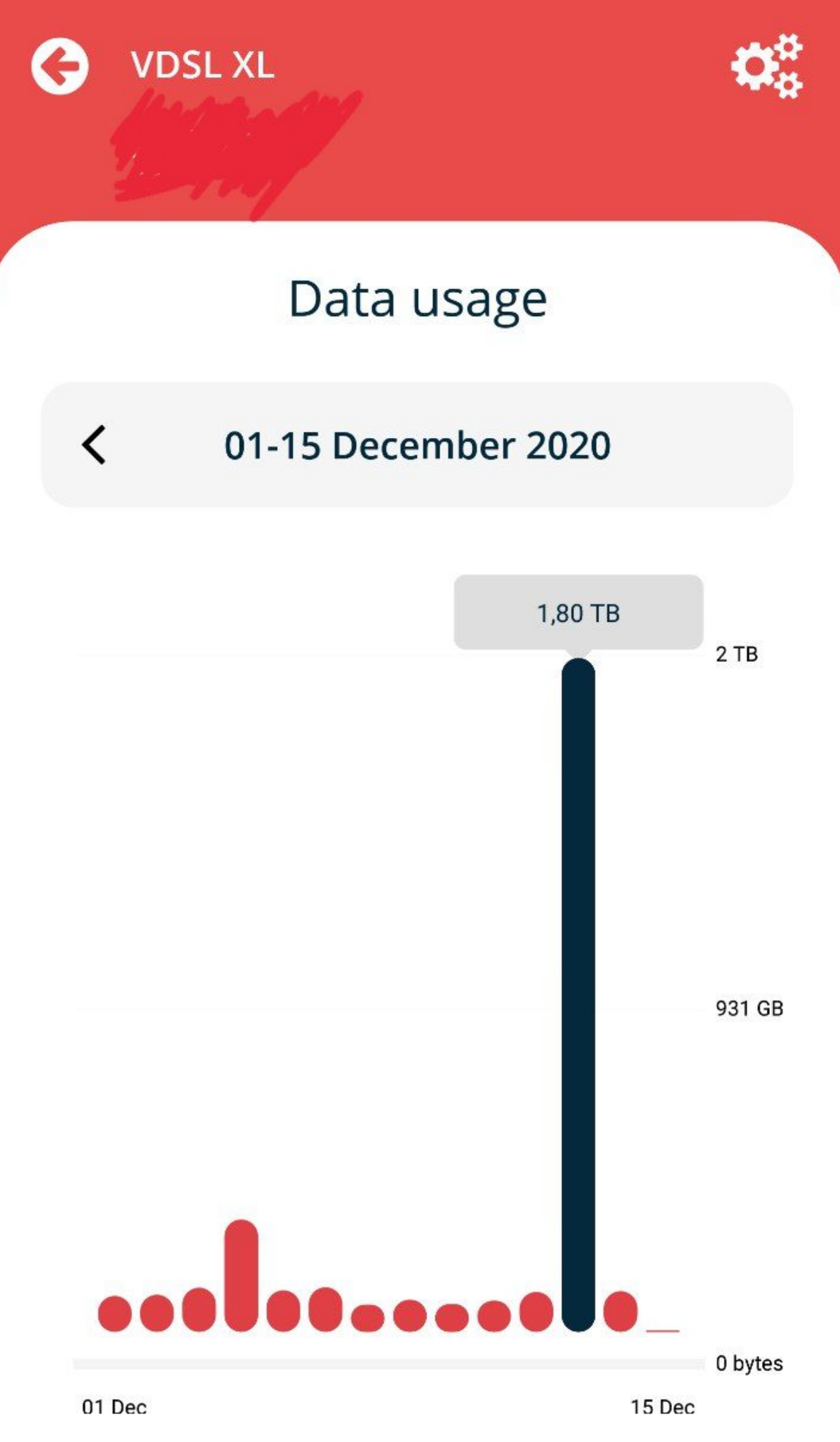Select the third red bar from the left
This screenshot has height=1442, width=840.
[199, 1309]
